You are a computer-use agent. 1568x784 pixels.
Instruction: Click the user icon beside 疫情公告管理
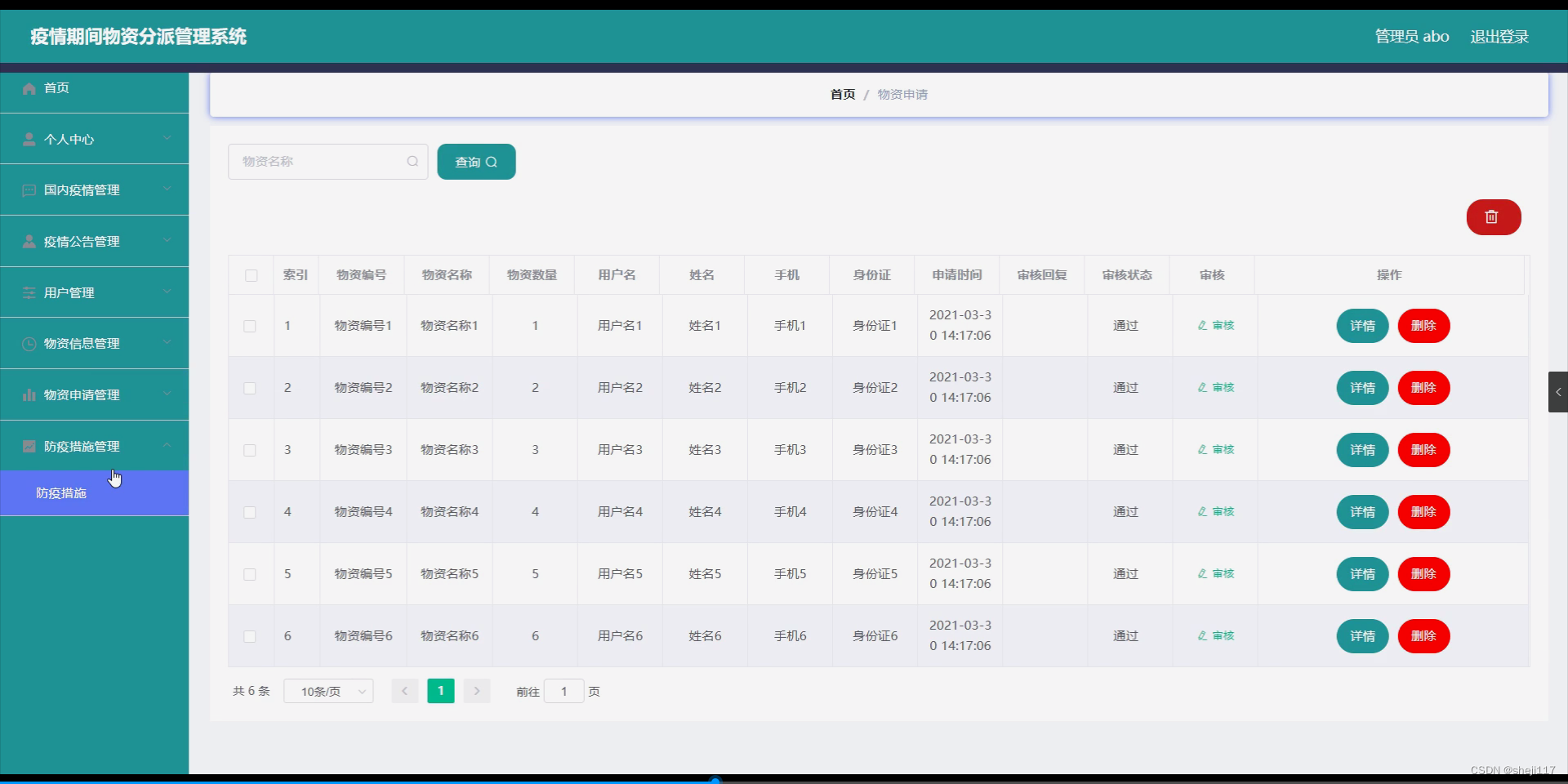[29, 242]
